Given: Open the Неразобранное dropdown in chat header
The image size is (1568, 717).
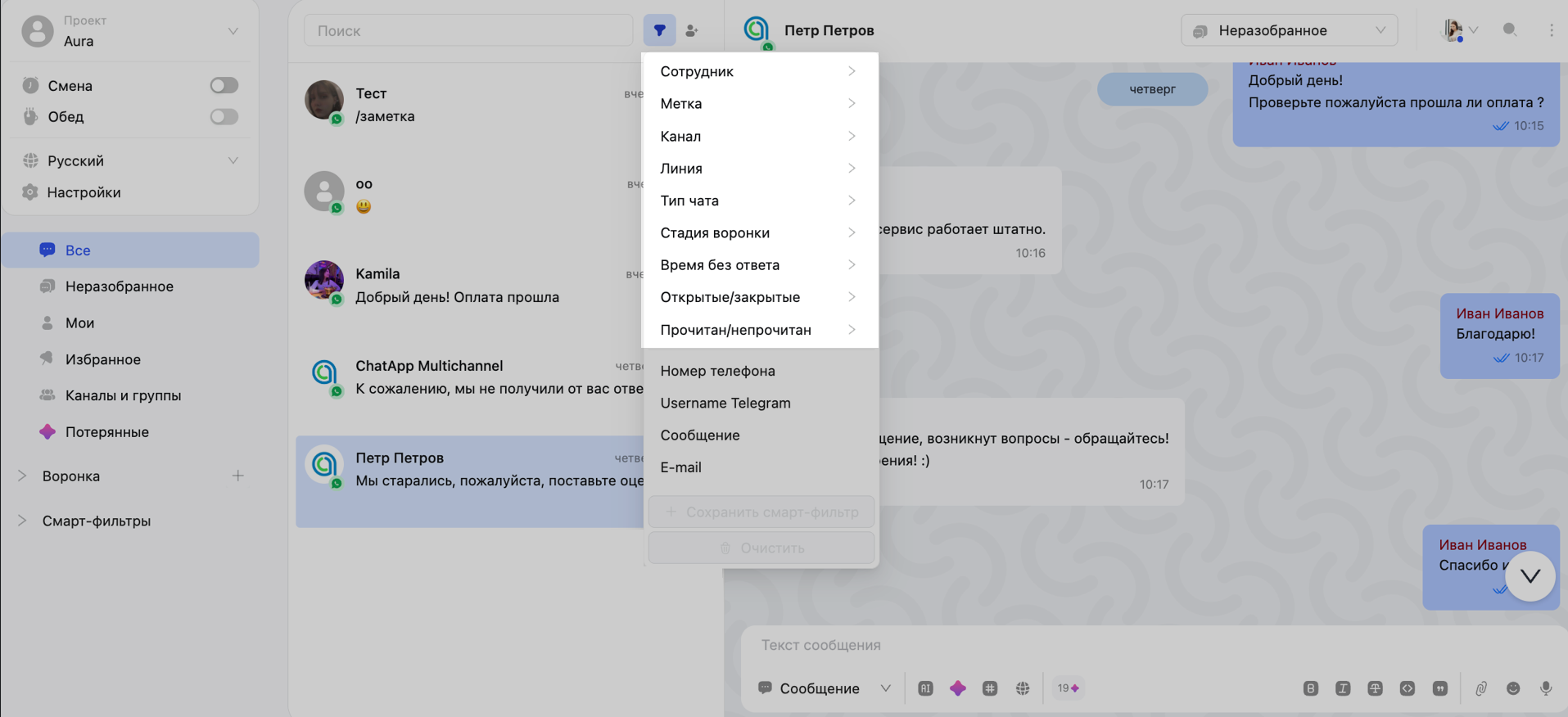Looking at the screenshot, I should (1289, 30).
